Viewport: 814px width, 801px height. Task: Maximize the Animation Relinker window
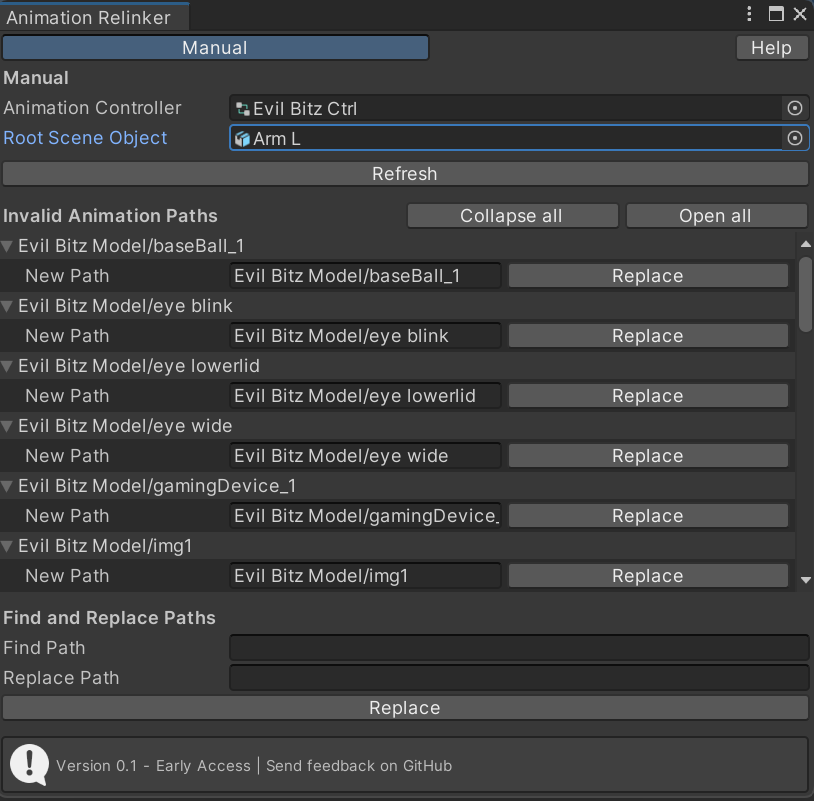pyautogui.click(x=776, y=14)
